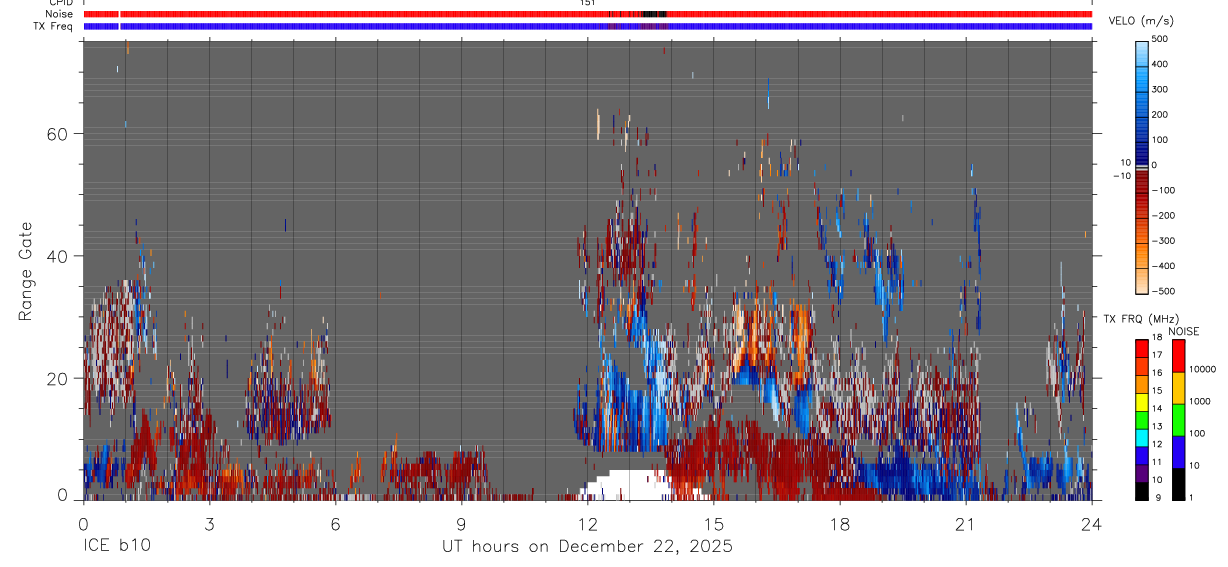Click the green segment of NOISE color bar
The width and height of the screenshot is (1228, 567).
pos(1178,419)
